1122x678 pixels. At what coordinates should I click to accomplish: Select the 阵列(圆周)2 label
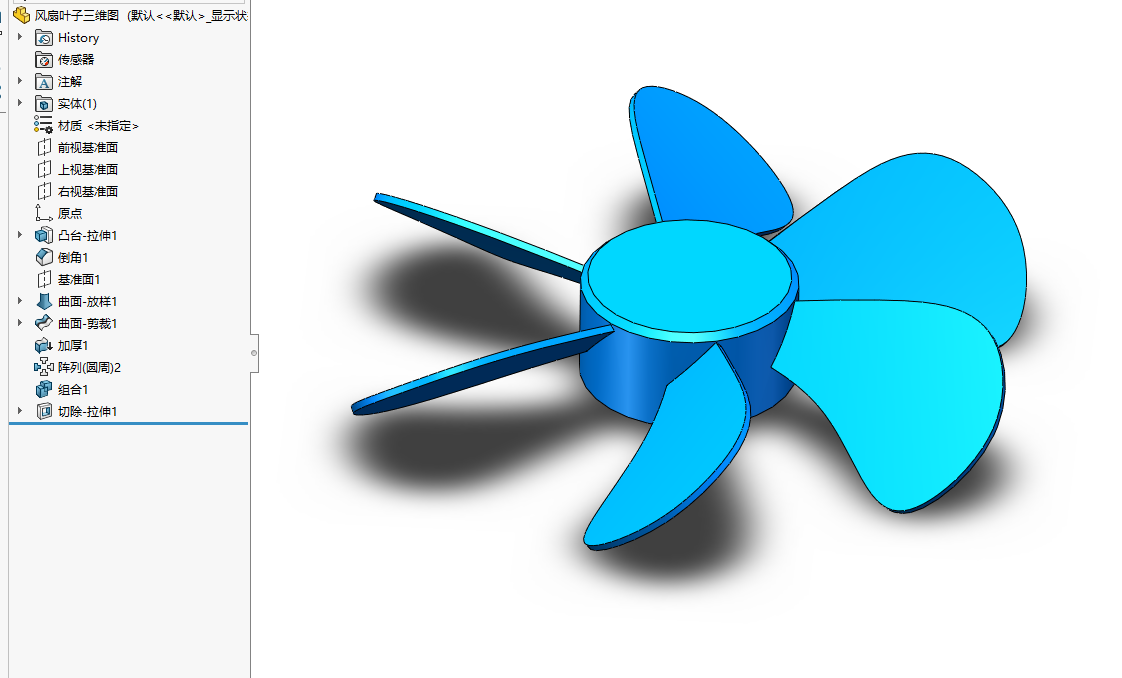89,368
